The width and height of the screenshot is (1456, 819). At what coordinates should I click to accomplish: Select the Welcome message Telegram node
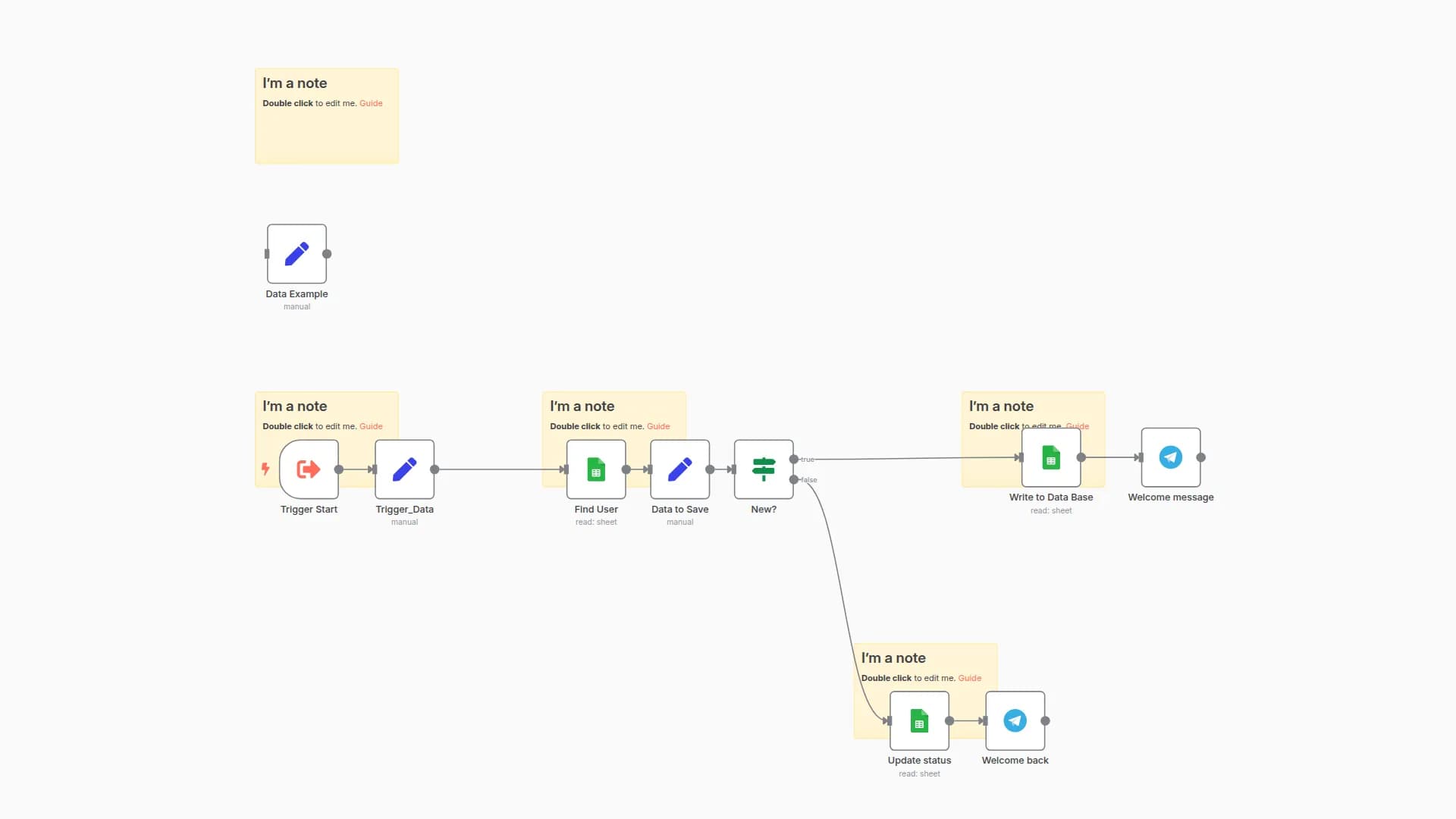pos(1171,457)
